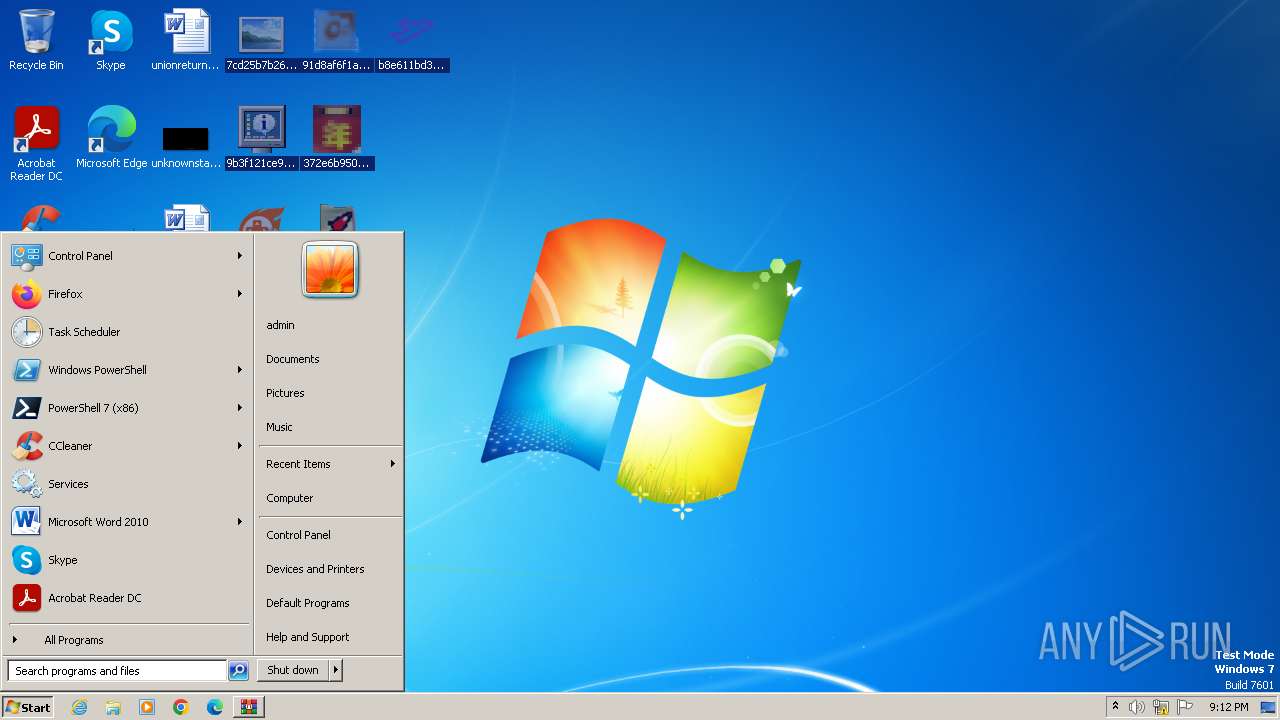This screenshot has width=1280, height=720.
Task: Open Services from Start menu
Action: 128,484
